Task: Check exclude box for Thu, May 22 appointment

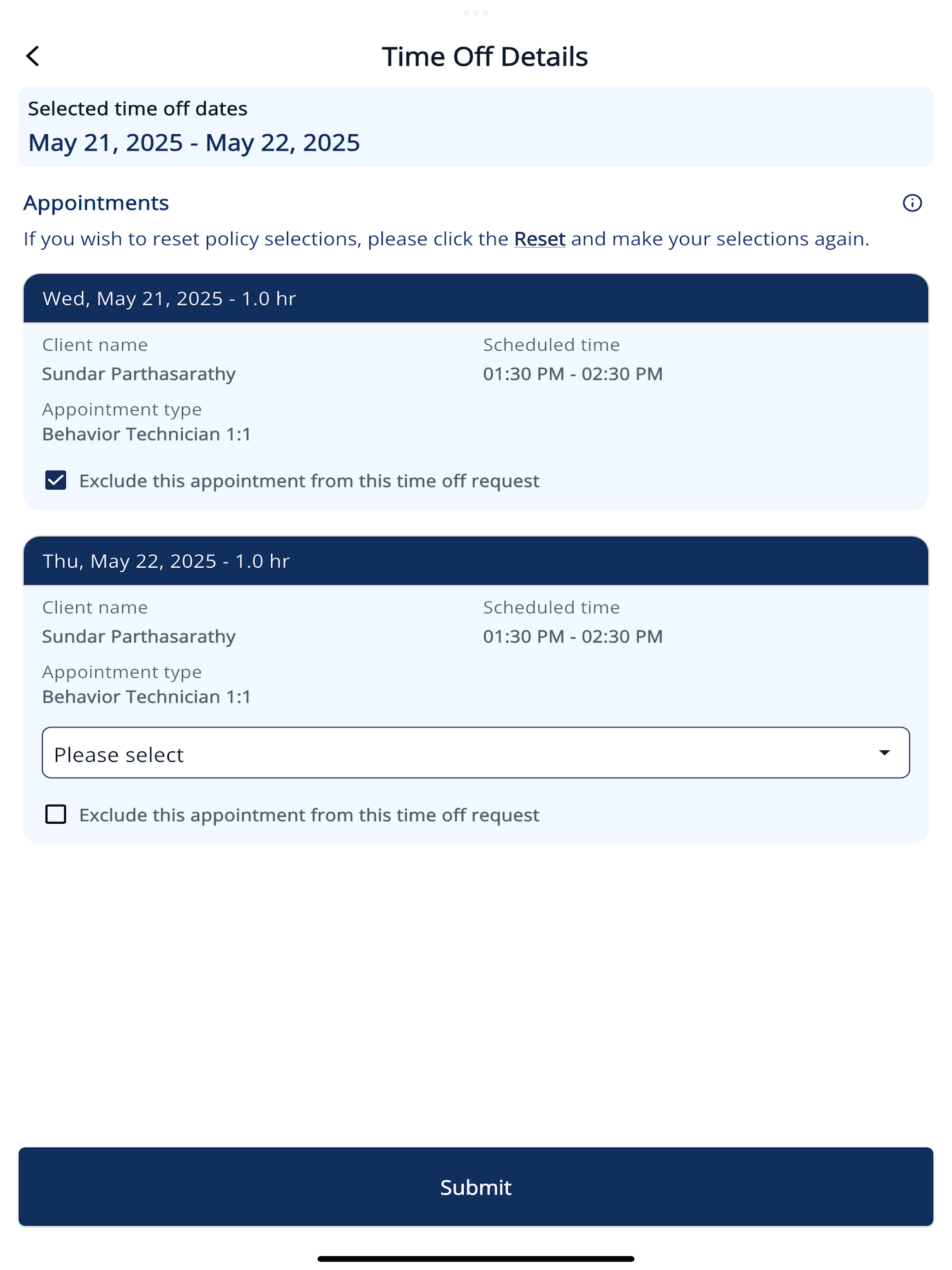Action: point(56,814)
